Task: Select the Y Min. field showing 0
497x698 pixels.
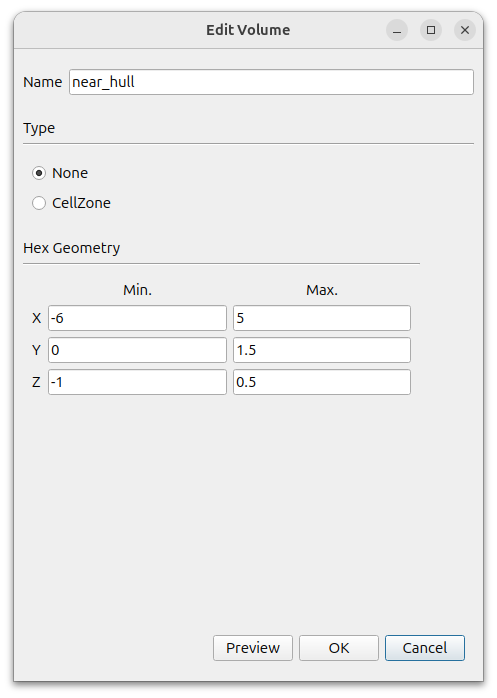Action: pyautogui.click(x=137, y=350)
